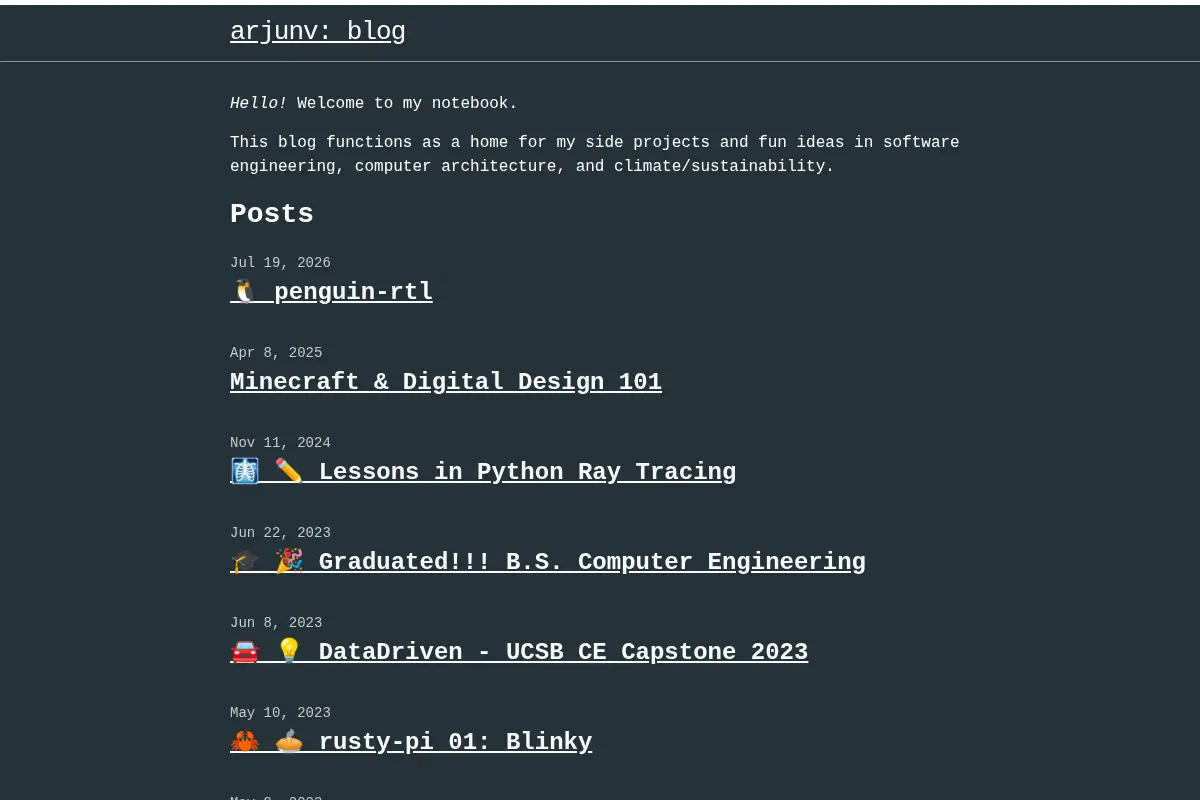Click the x-ray emoji icon
1200x800 pixels.
tap(245, 472)
